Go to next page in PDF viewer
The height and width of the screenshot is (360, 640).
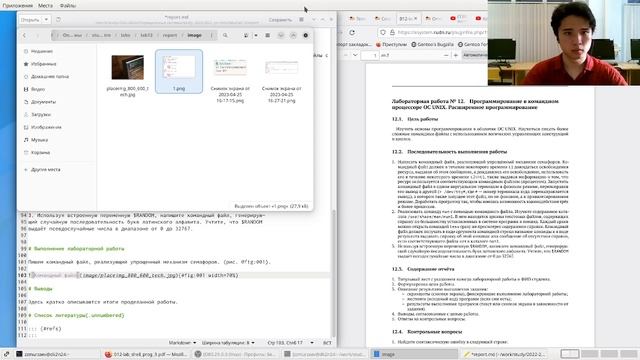355,55
